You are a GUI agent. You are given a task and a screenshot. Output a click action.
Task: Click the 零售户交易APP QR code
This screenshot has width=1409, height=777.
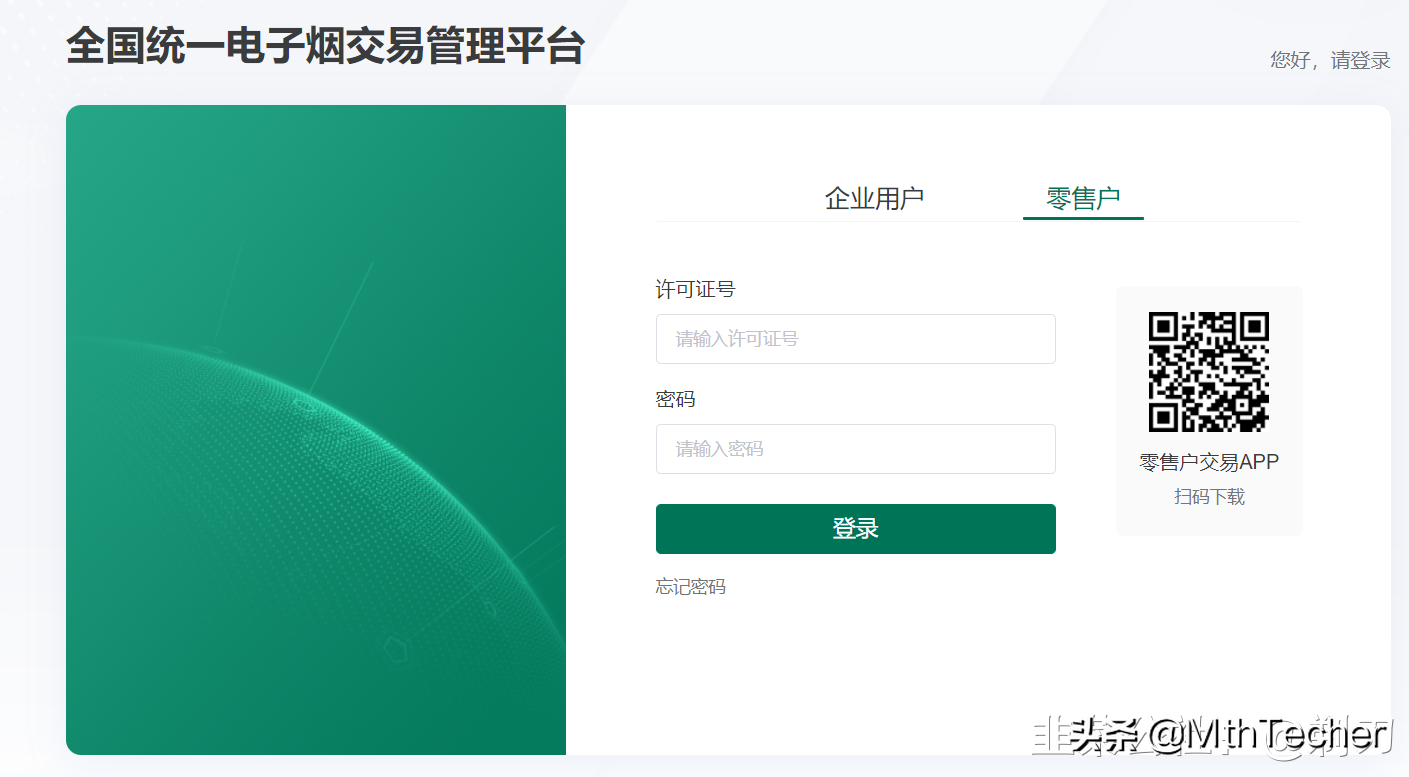pyautogui.click(x=1209, y=372)
